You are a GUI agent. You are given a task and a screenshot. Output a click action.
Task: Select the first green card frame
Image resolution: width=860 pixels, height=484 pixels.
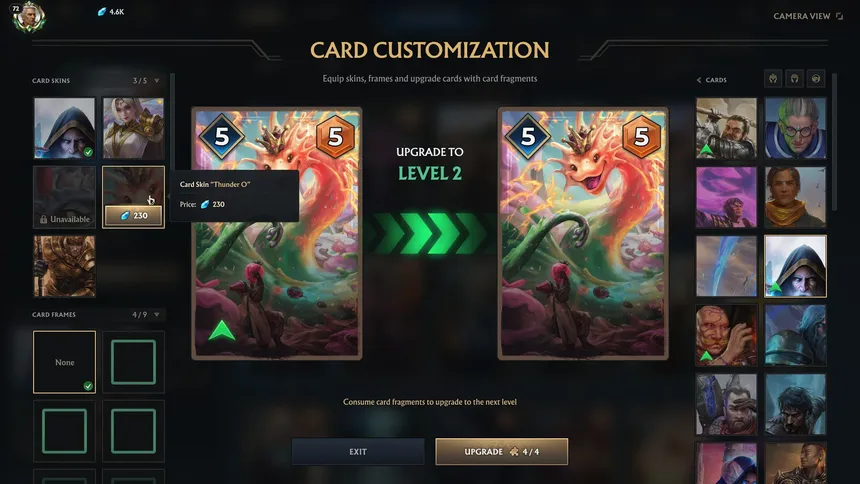(133, 362)
